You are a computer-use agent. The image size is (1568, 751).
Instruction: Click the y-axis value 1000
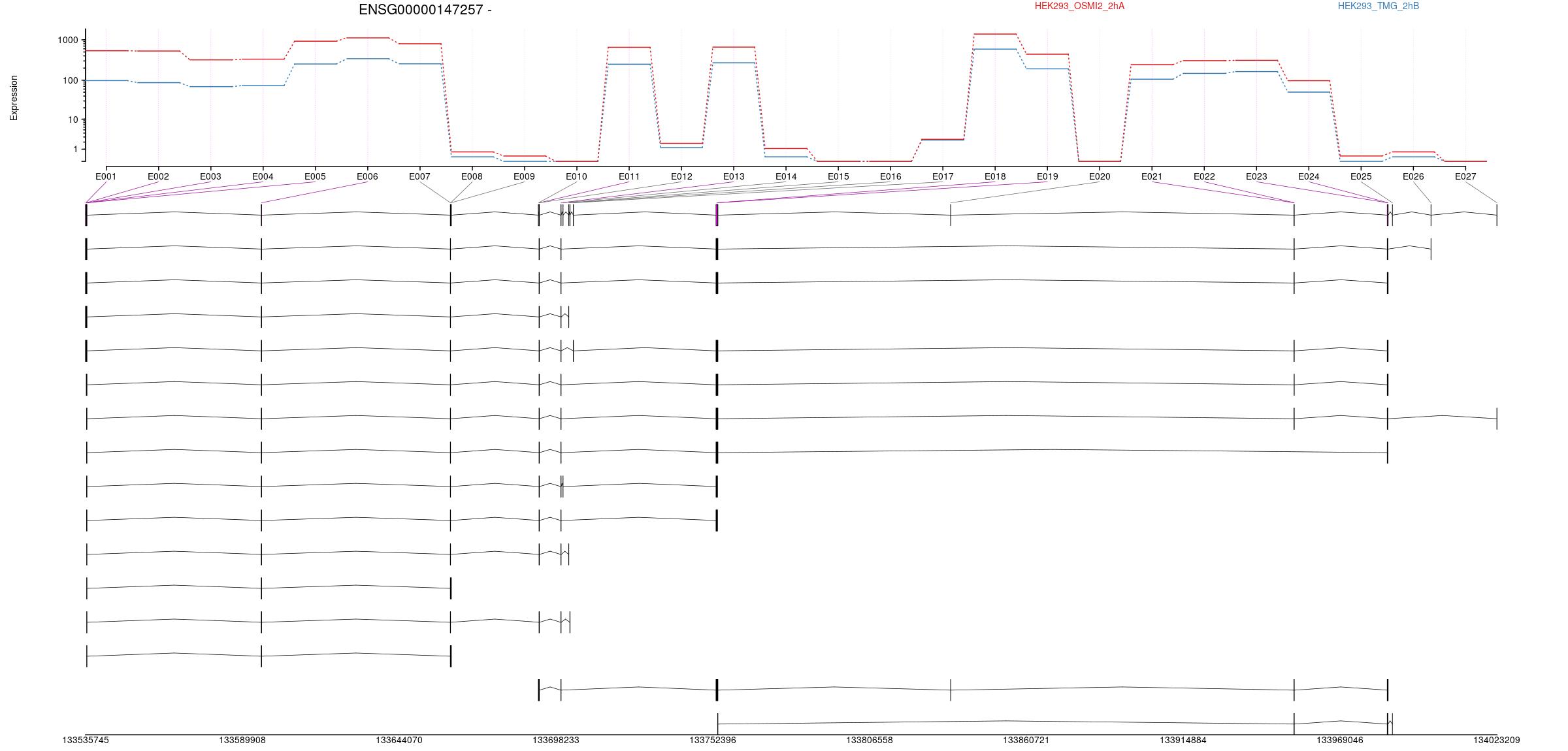pos(68,40)
